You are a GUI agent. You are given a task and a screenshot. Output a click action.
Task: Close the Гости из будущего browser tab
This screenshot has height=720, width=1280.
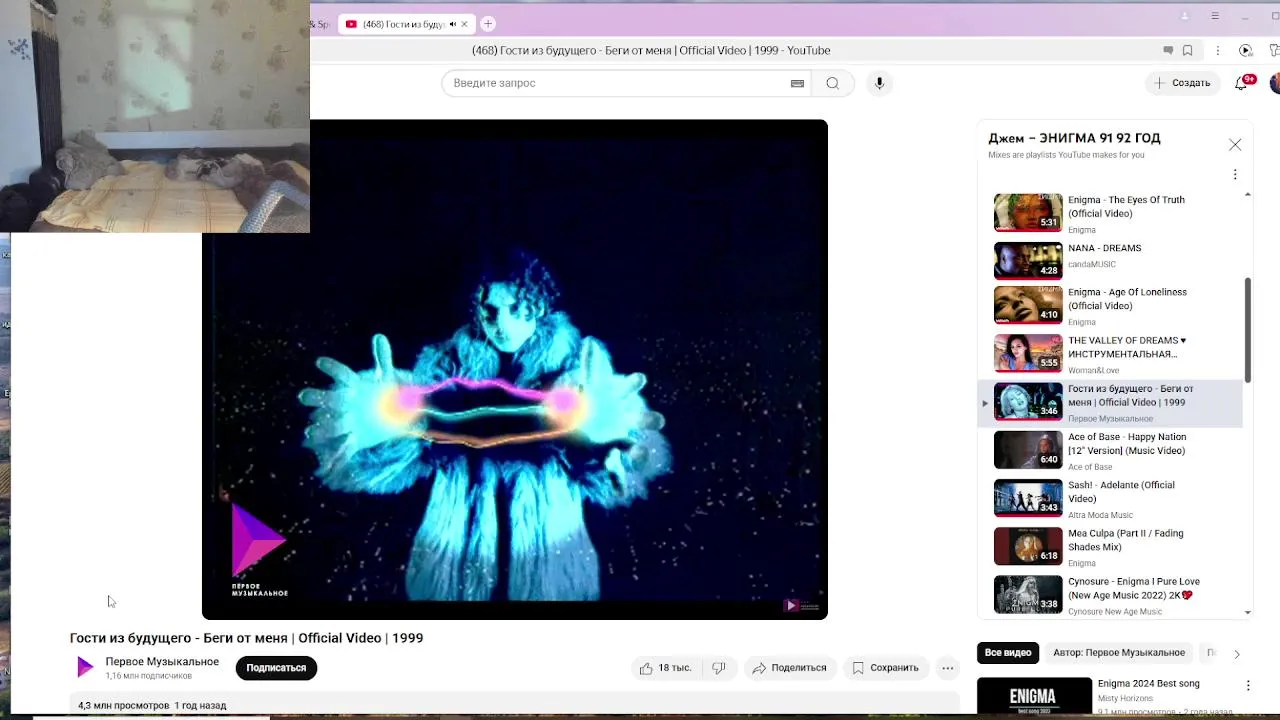[x=464, y=24]
